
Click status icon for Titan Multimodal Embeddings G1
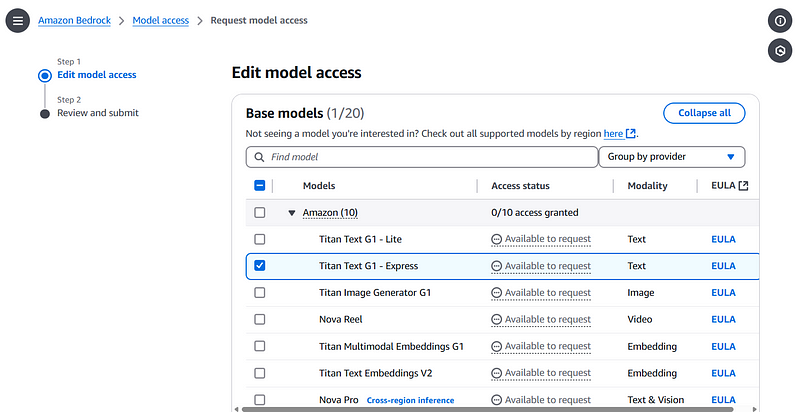click(x=496, y=347)
